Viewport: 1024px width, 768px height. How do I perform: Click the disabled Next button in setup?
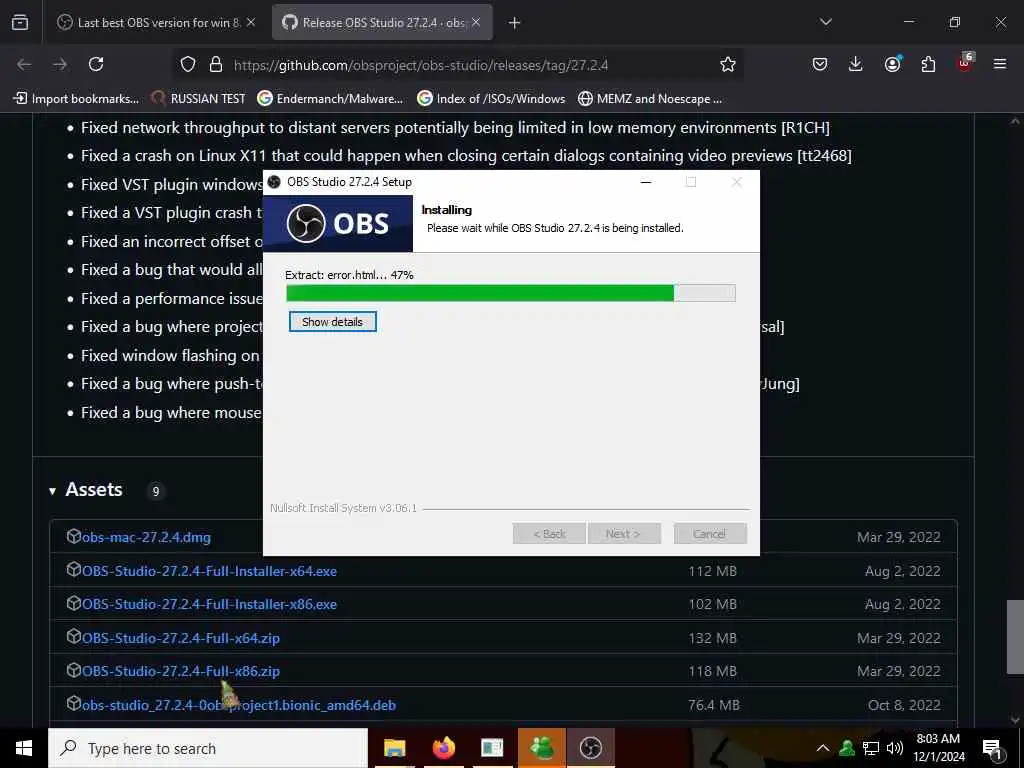623,534
